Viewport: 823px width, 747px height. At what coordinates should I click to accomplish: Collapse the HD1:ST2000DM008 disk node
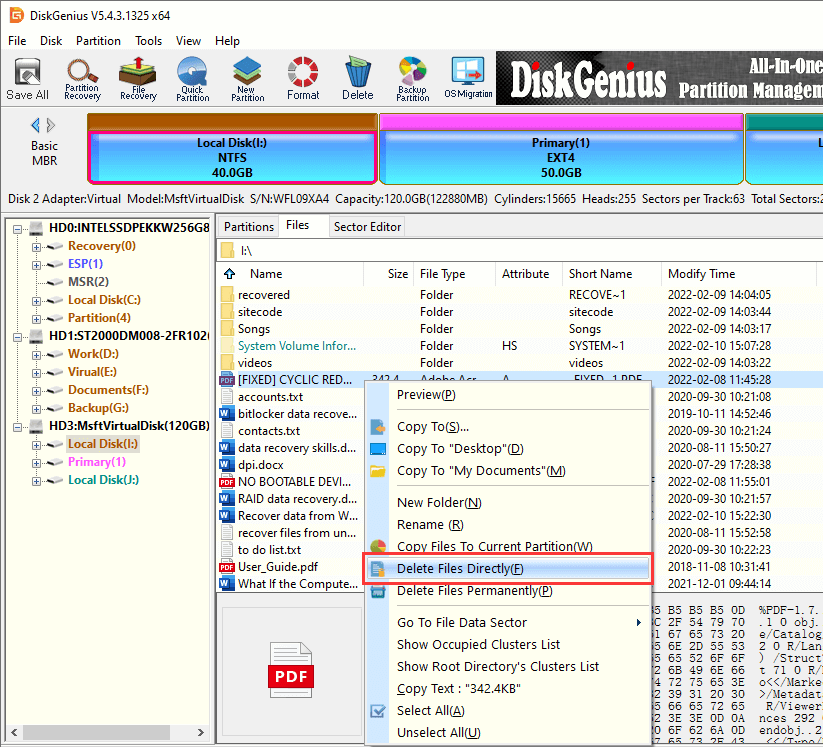17,337
